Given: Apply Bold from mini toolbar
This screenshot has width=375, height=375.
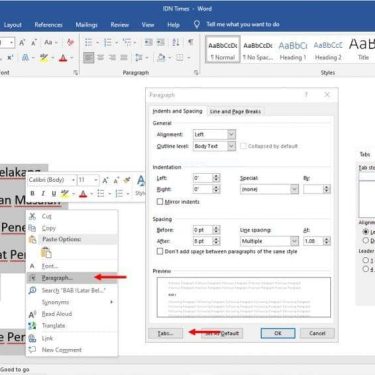Looking at the screenshot, I should [32, 193].
